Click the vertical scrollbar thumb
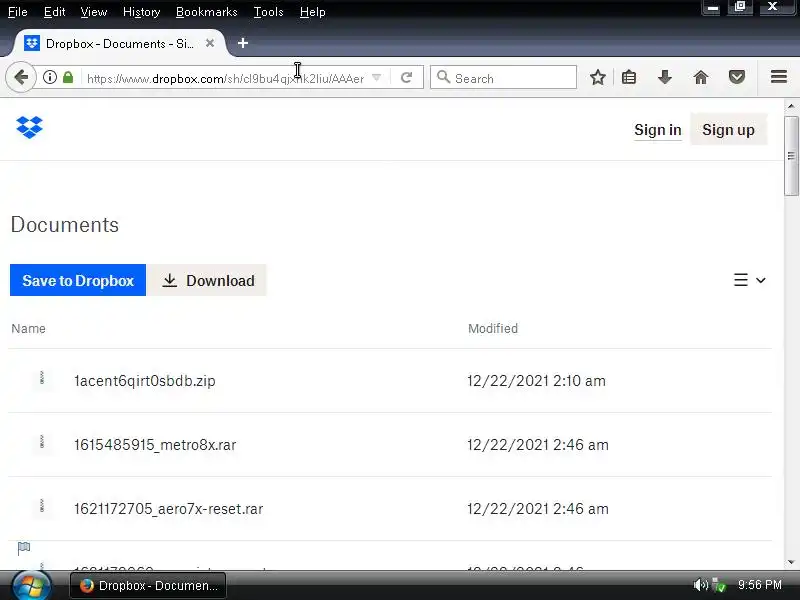The width and height of the screenshot is (800, 600). (x=791, y=156)
